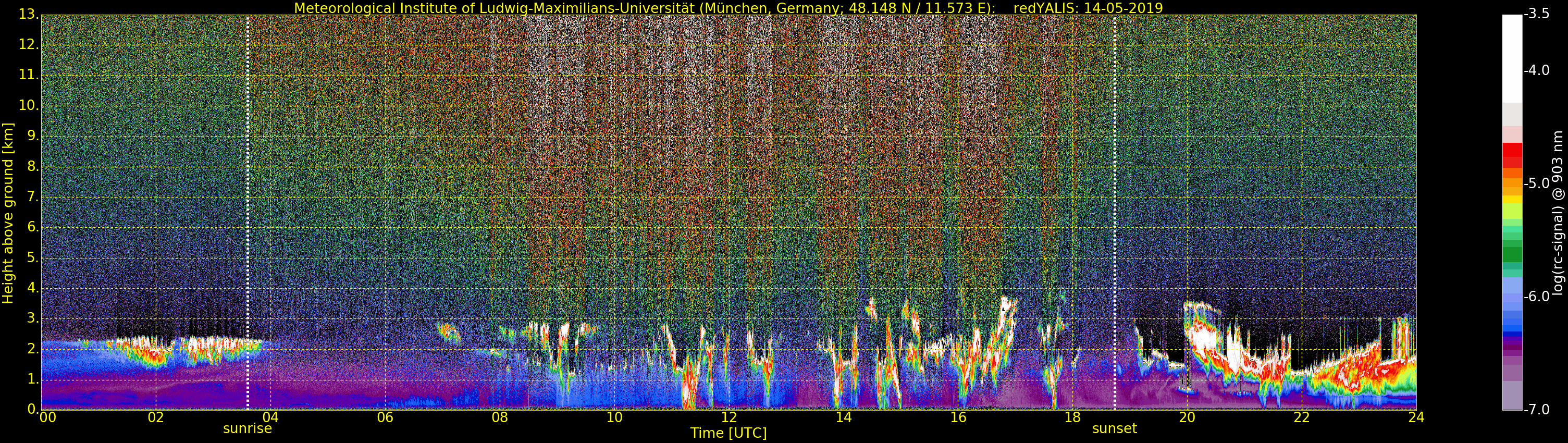Click the 'Time [UTC]' axis label
Screen dimensions: 1568x443
pos(728,433)
